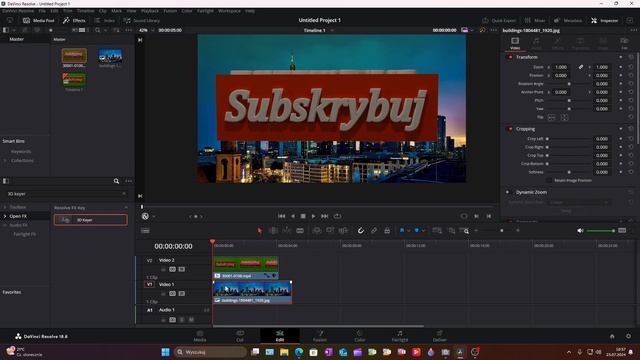Screen dimensions: 640x360
Task: Reset the Cropping section
Action: click(631, 129)
